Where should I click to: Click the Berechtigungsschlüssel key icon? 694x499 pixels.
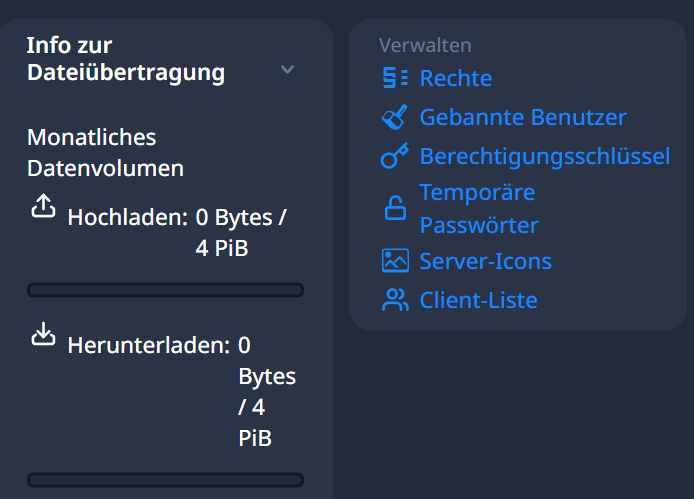click(395, 156)
